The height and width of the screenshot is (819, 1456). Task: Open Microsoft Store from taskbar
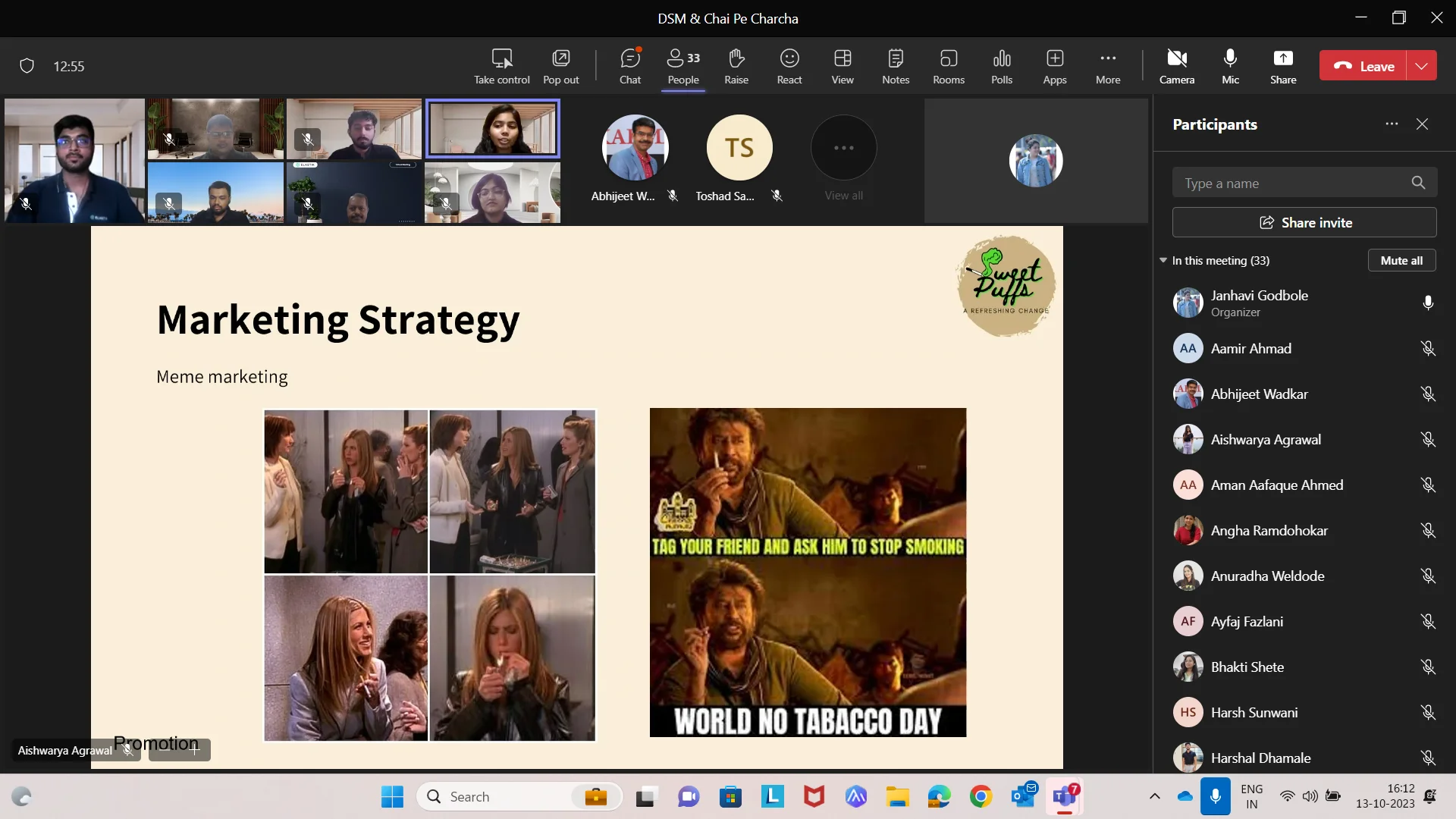pyautogui.click(x=730, y=796)
